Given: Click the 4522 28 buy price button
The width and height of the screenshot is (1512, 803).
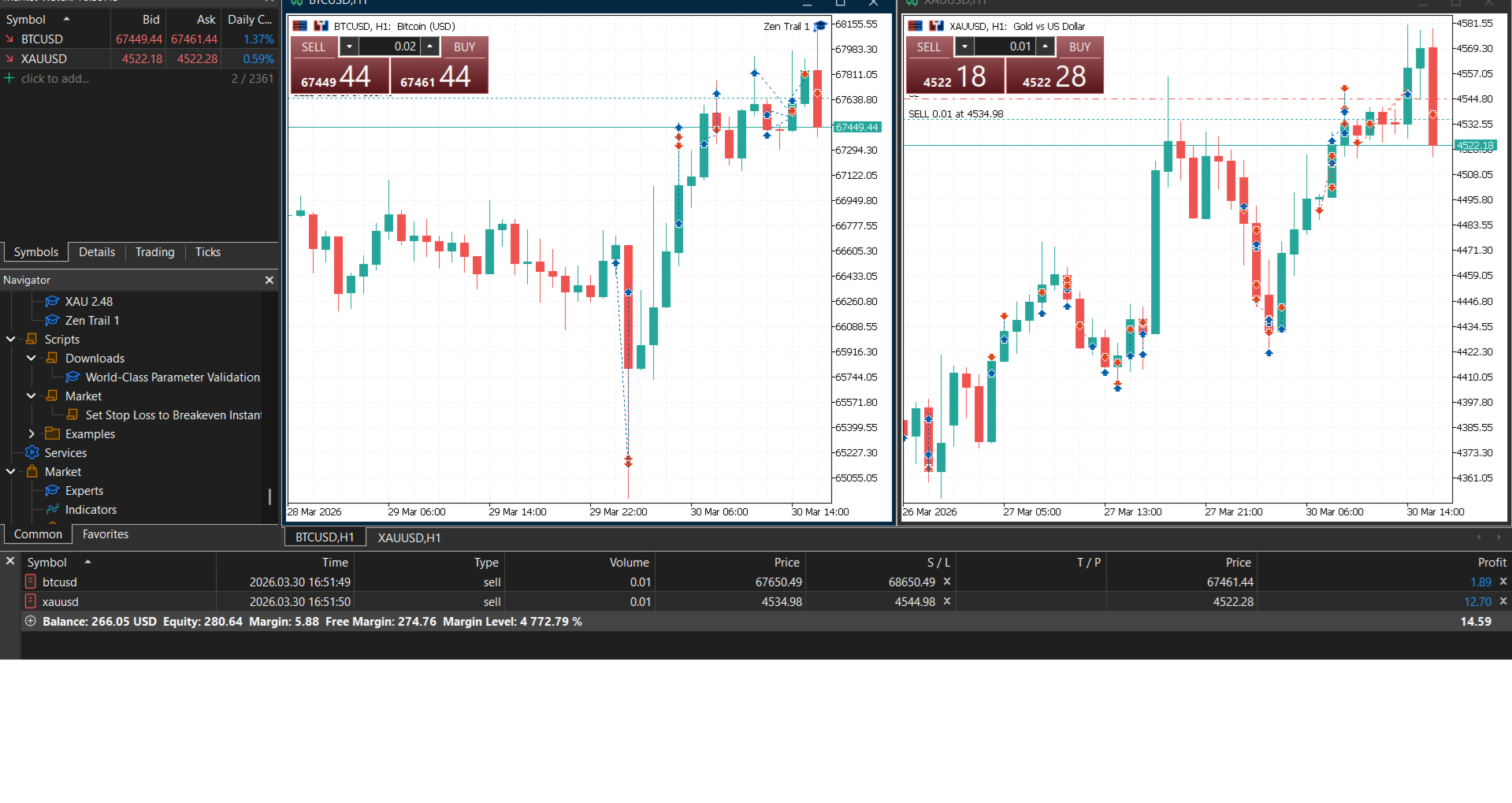Looking at the screenshot, I should (x=1055, y=76).
